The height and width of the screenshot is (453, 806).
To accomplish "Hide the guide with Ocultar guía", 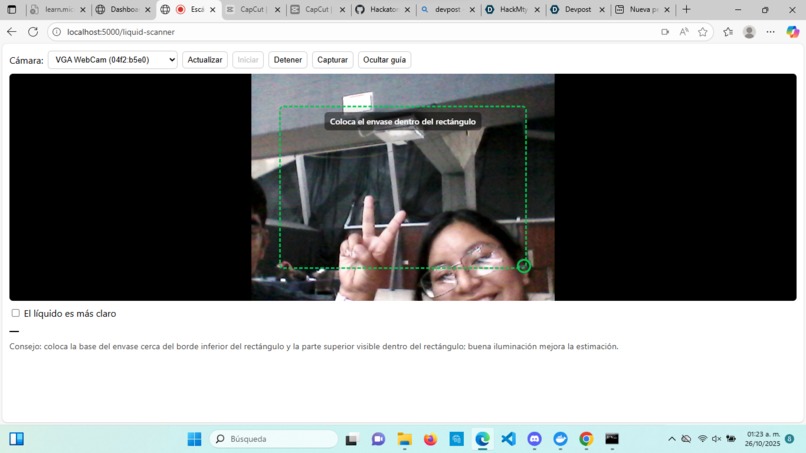I will pos(384,60).
